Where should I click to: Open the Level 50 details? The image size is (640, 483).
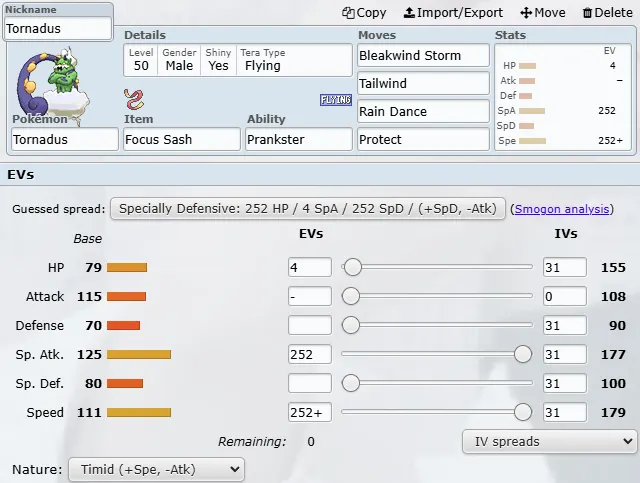click(141, 60)
